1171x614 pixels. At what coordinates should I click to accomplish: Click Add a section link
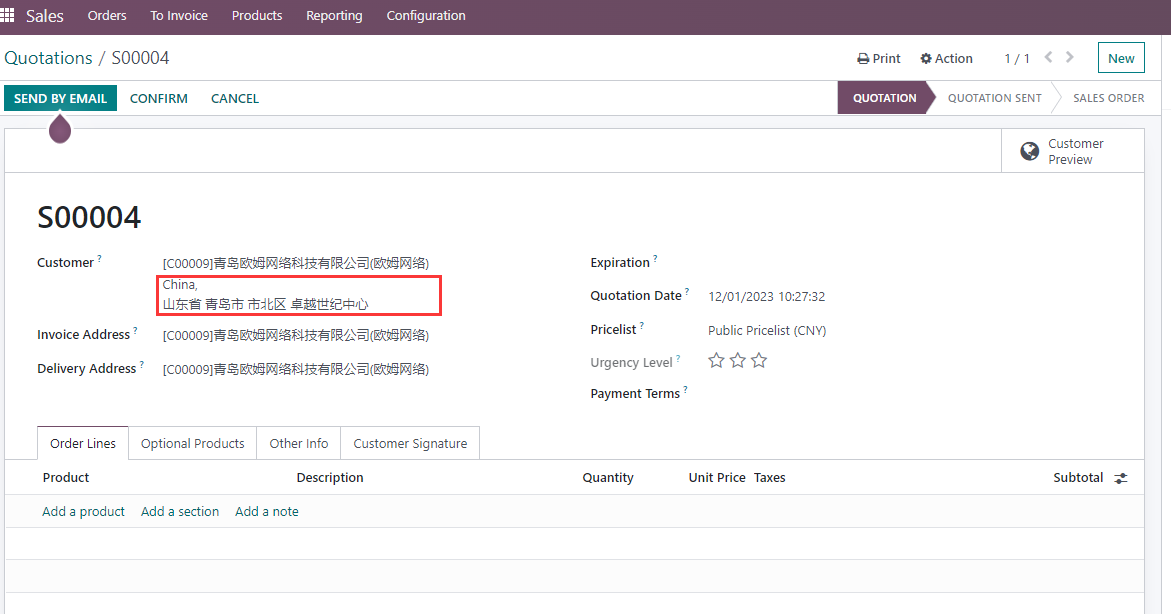pyautogui.click(x=180, y=512)
